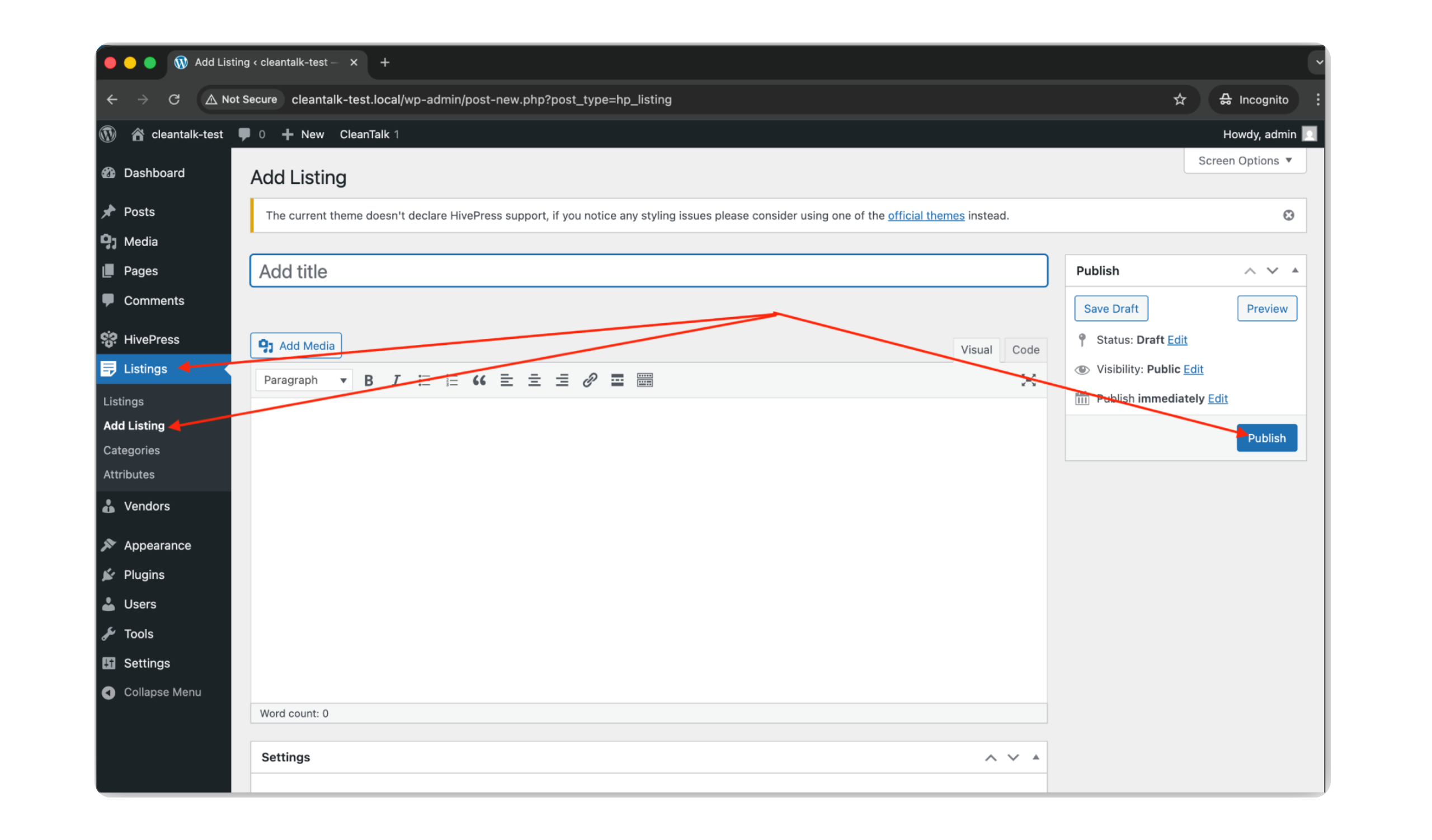Toggle the Publish panel collapse triangle
This screenshot has height=840, width=1432.
[1295, 271]
